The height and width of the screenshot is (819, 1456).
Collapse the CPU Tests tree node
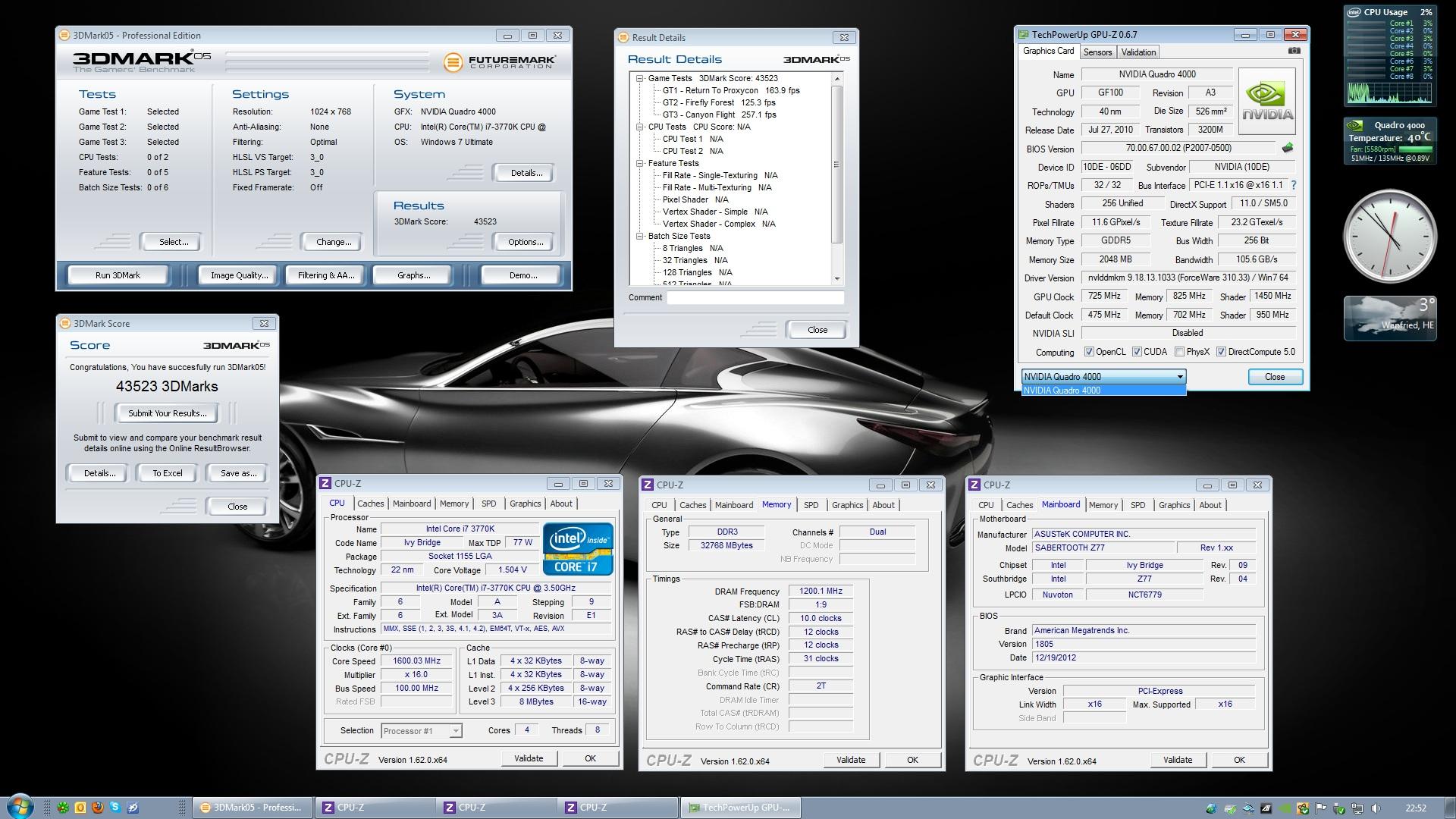pos(640,127)
